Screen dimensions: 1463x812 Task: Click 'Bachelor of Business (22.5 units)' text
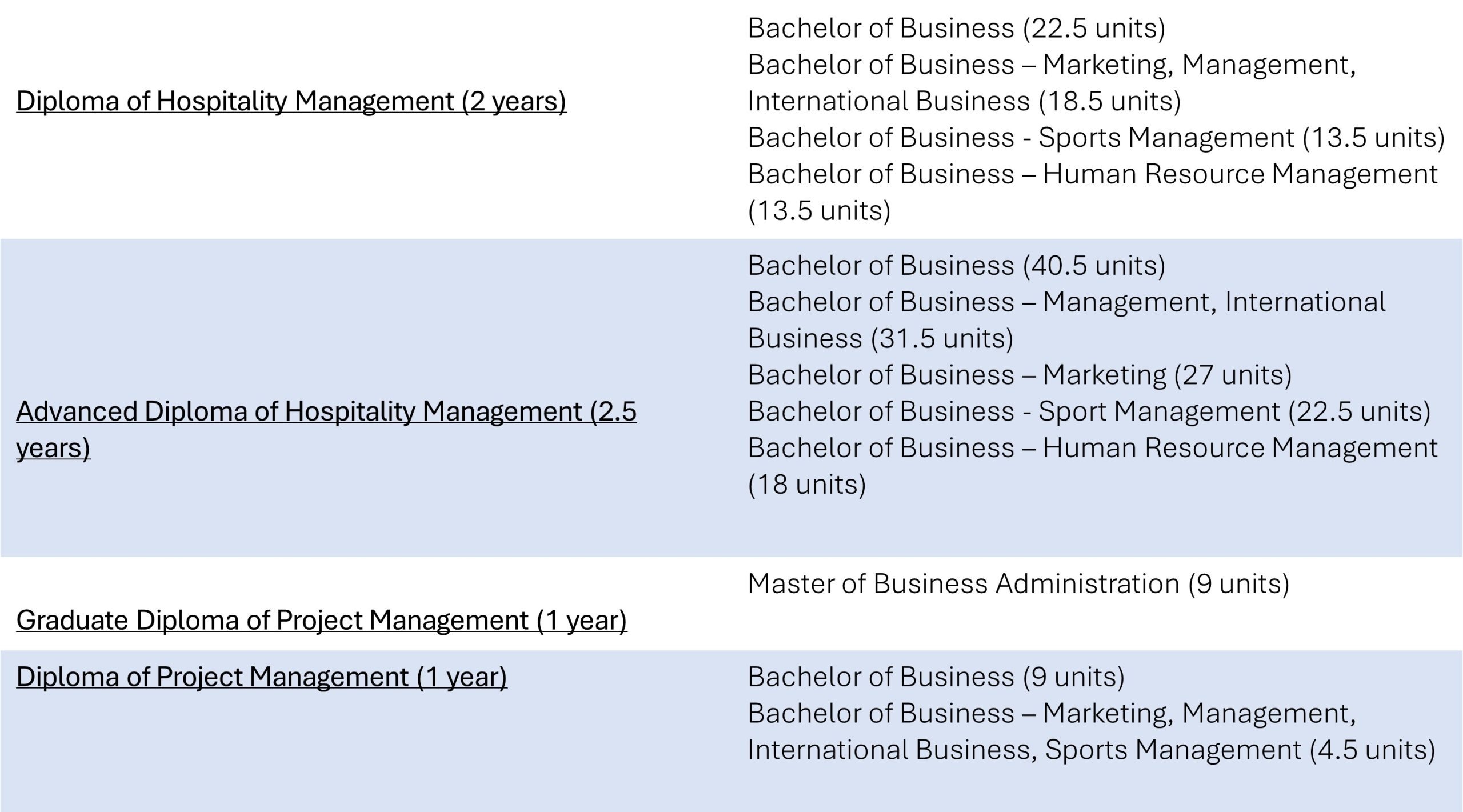(956, 29)
